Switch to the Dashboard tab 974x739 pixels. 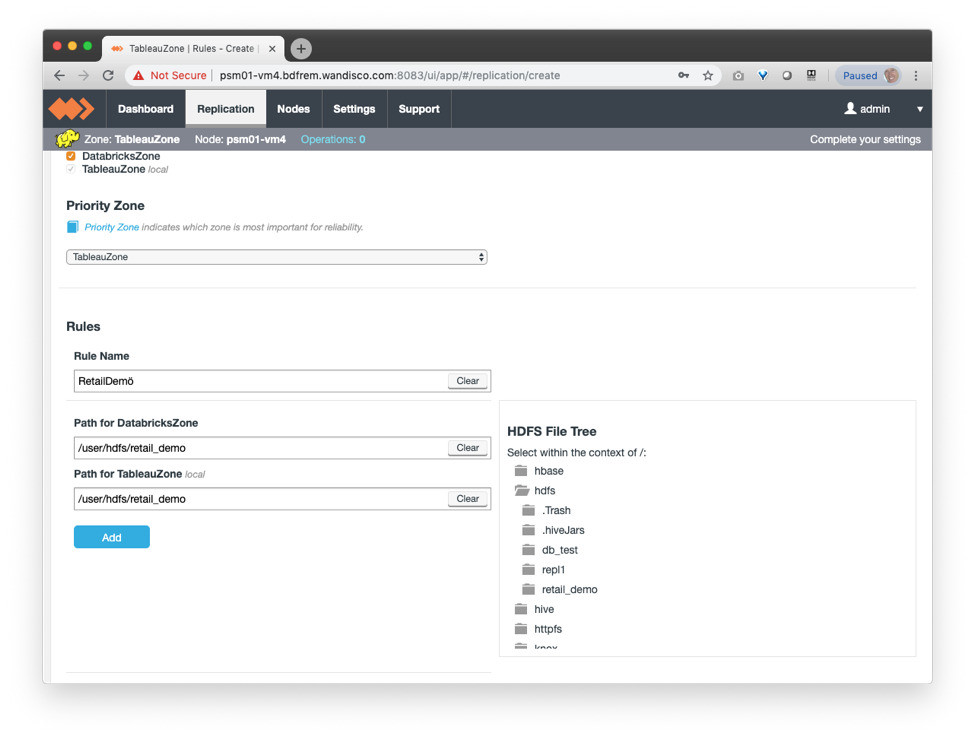145,109
